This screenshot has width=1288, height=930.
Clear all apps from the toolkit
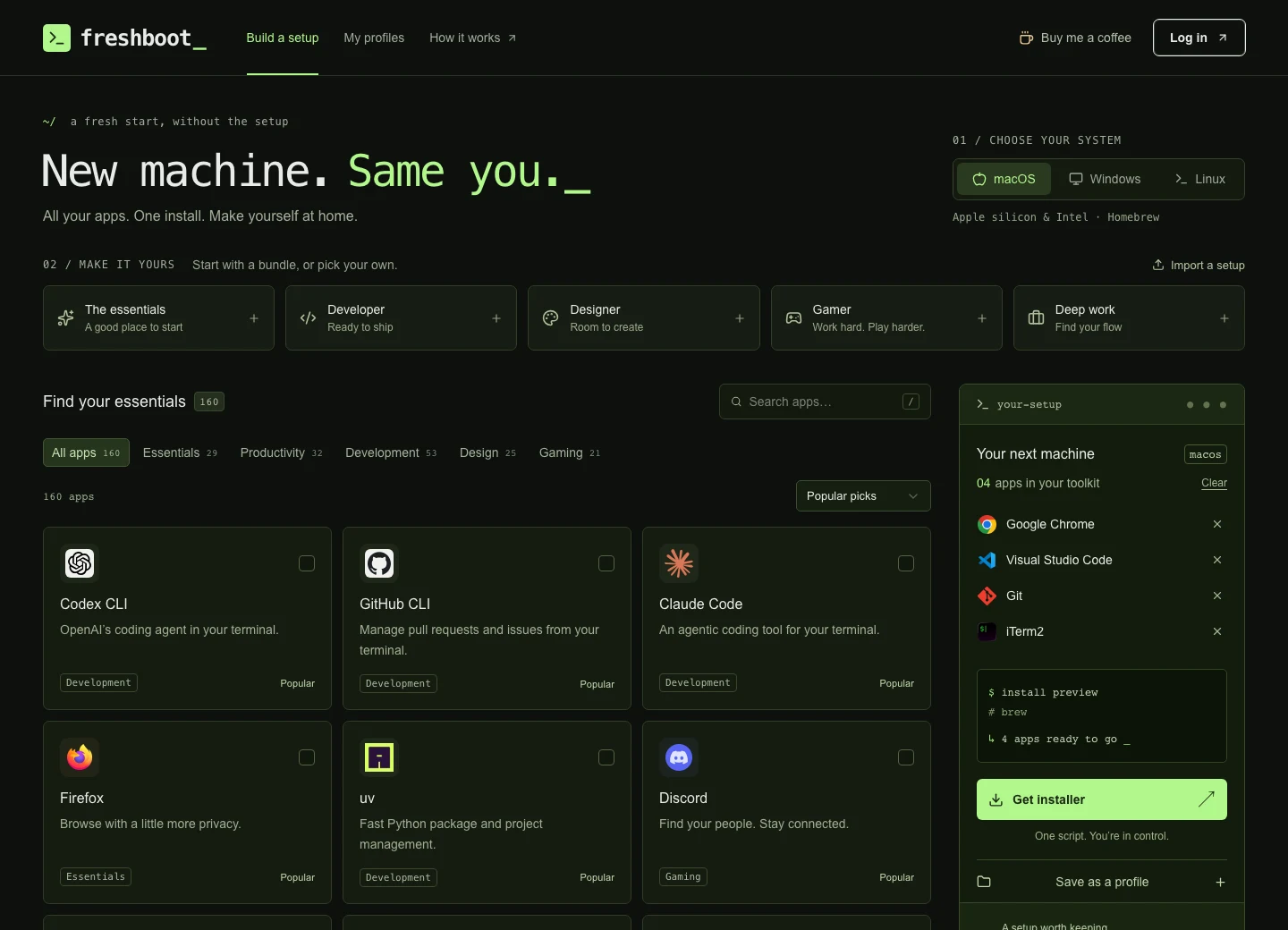(1214, 483)
